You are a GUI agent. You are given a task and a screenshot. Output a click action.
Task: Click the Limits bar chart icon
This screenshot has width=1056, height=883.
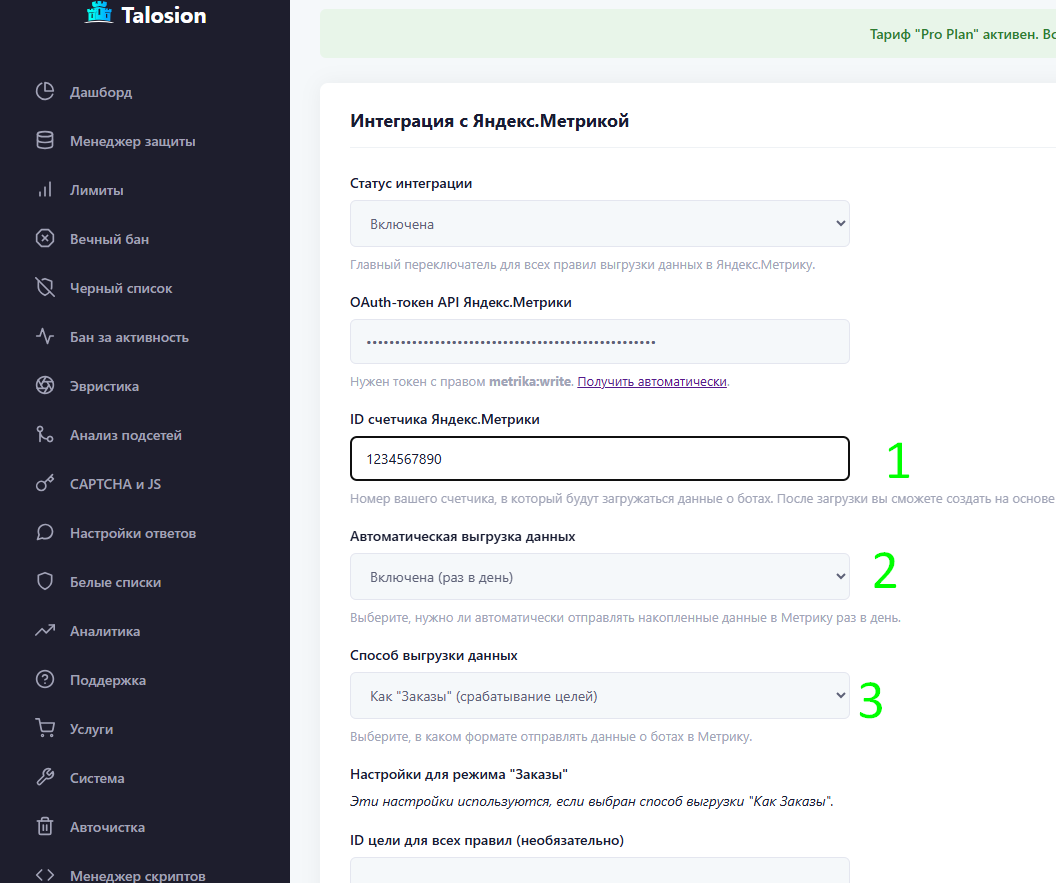pos(45,190)
